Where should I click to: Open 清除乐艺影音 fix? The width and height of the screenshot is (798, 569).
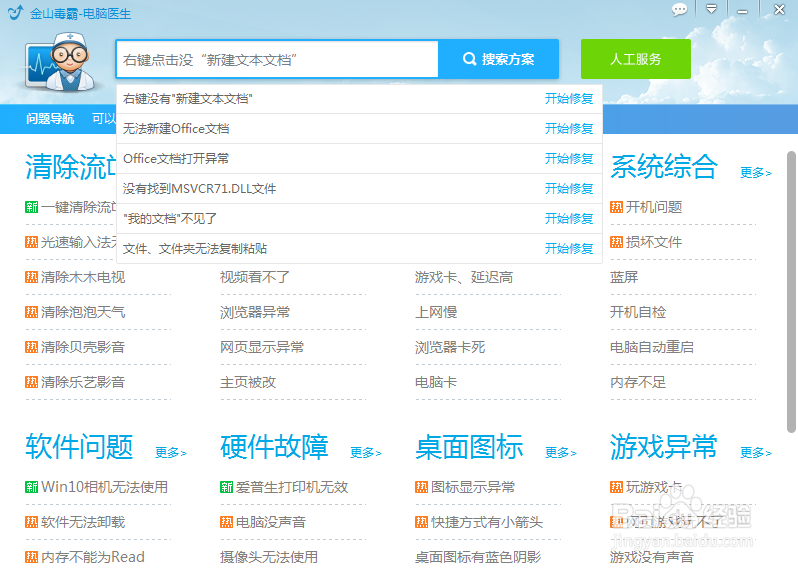pos(83,383)
